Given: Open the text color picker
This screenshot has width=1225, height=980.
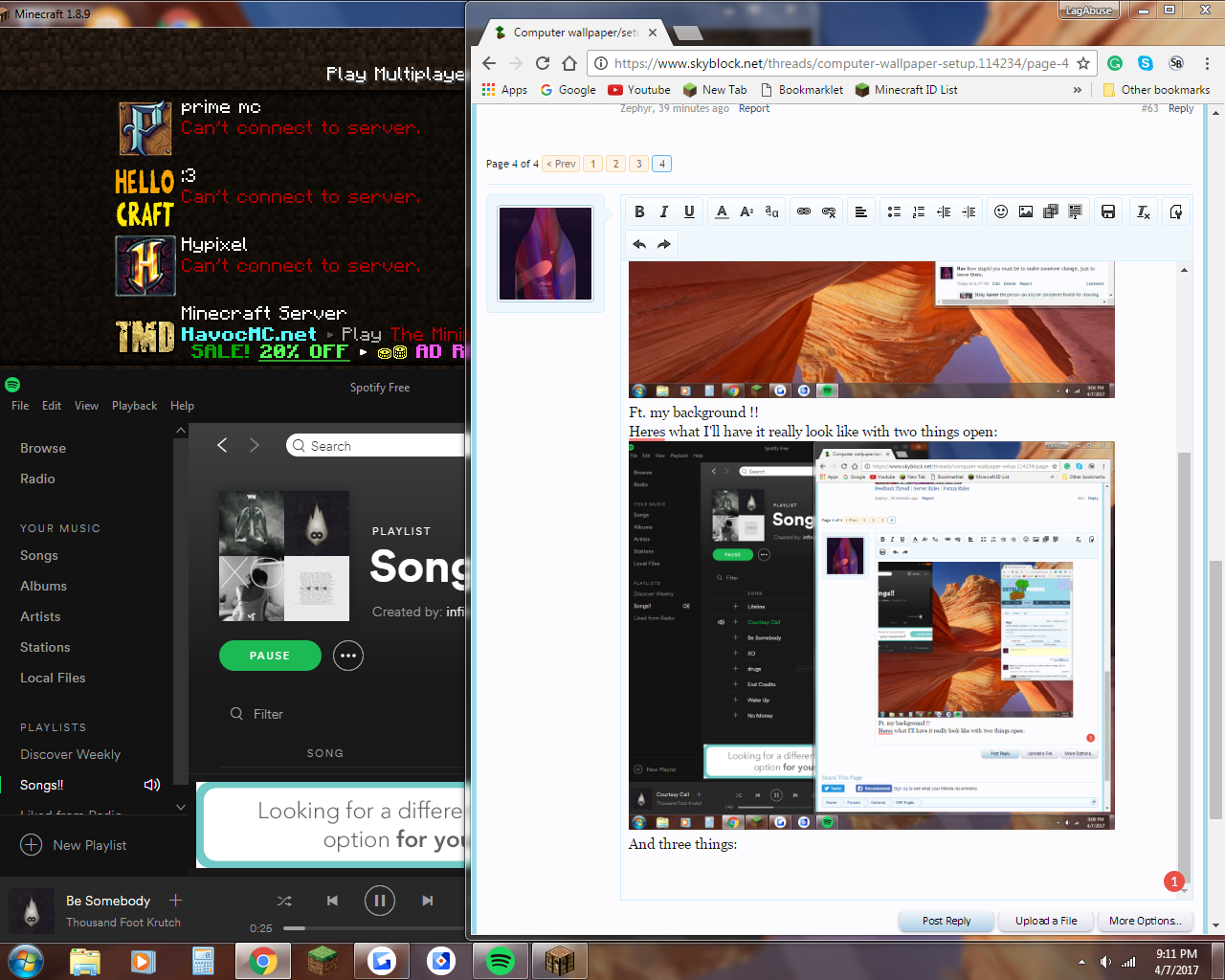Looking at the screenshot, I should 722,212.
